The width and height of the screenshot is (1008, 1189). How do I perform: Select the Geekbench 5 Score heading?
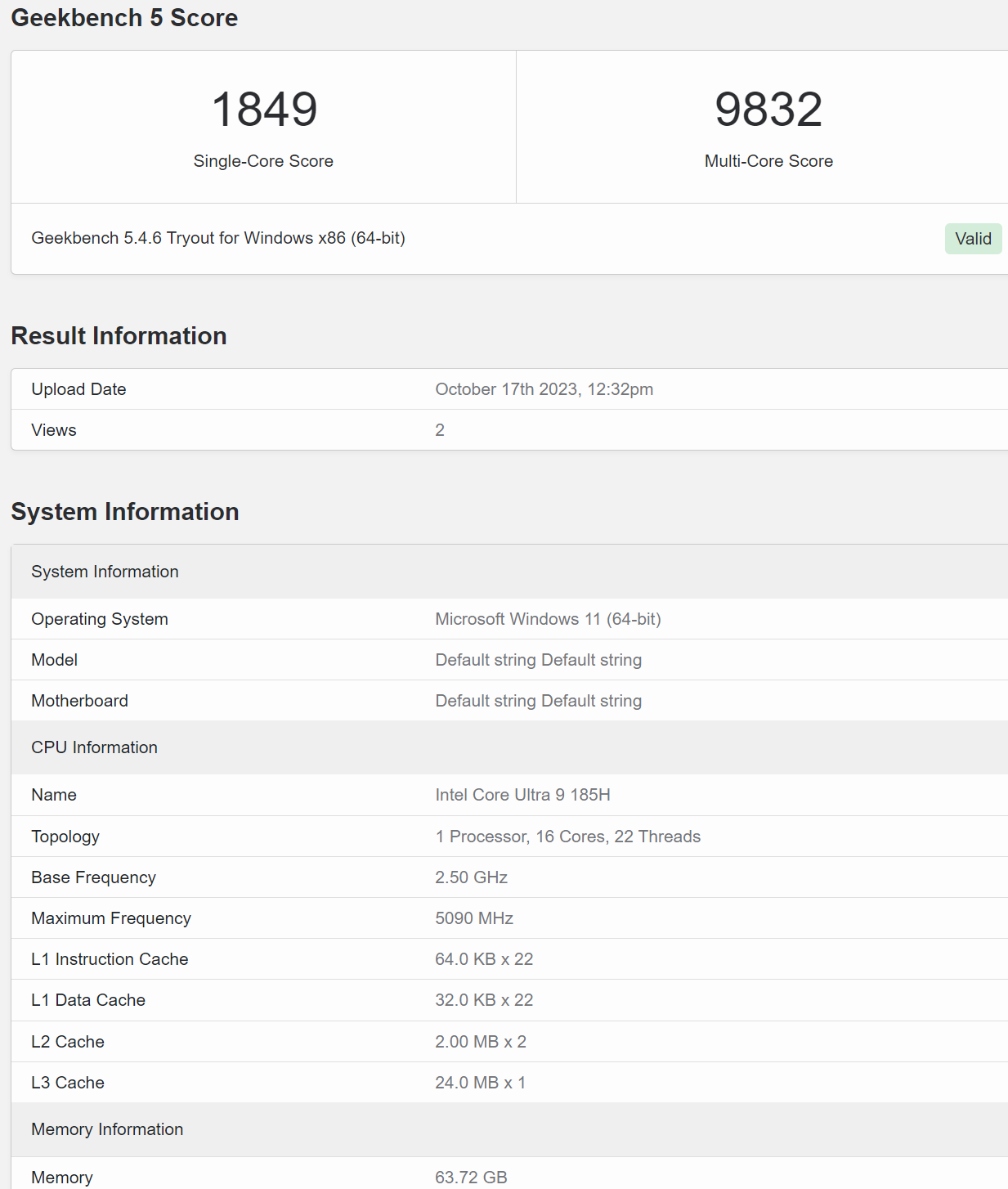tap(124, 18)
